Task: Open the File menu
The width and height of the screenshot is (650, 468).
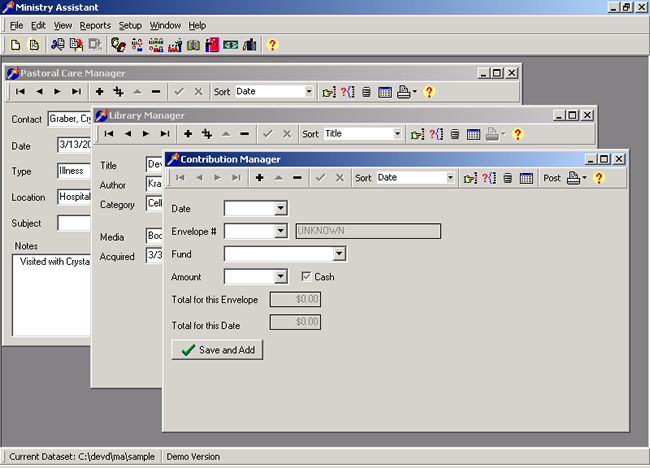Action: [x=16, y=25]
